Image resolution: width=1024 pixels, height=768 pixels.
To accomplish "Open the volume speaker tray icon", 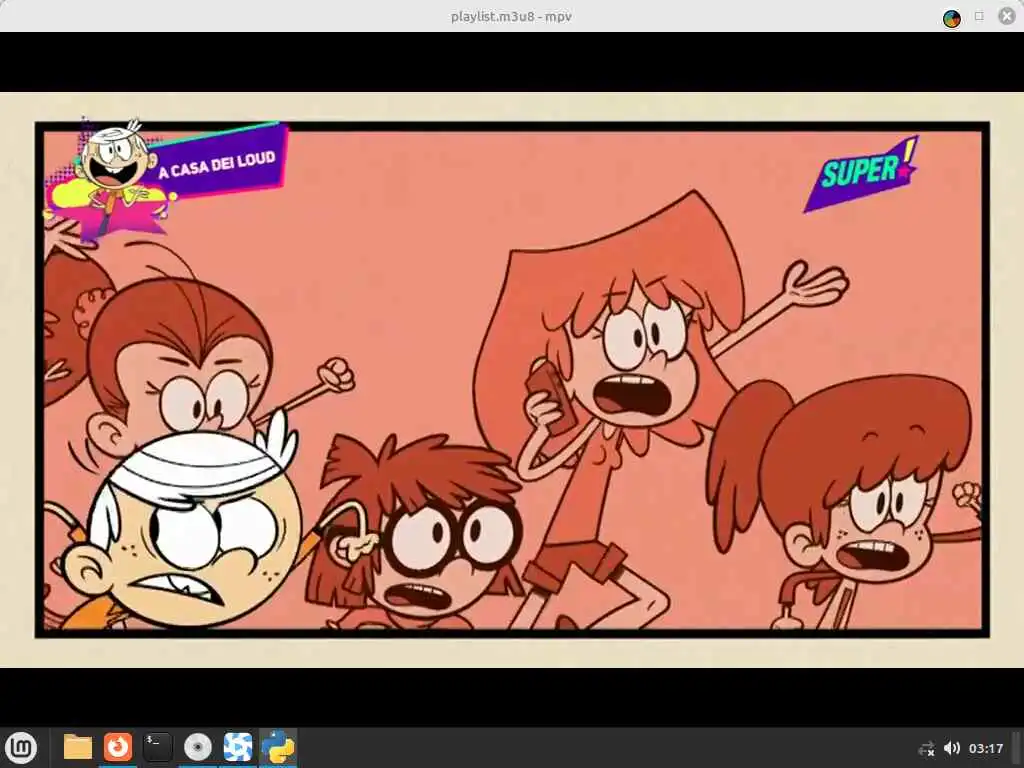I will click(x=952, y=748).
